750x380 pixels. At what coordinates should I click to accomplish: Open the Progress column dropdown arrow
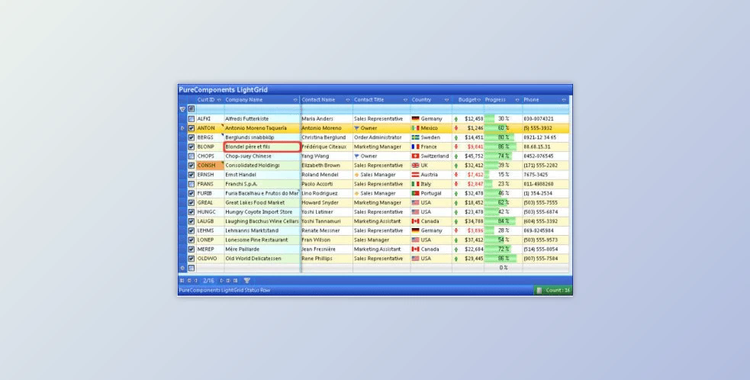[x=517, y=100]
